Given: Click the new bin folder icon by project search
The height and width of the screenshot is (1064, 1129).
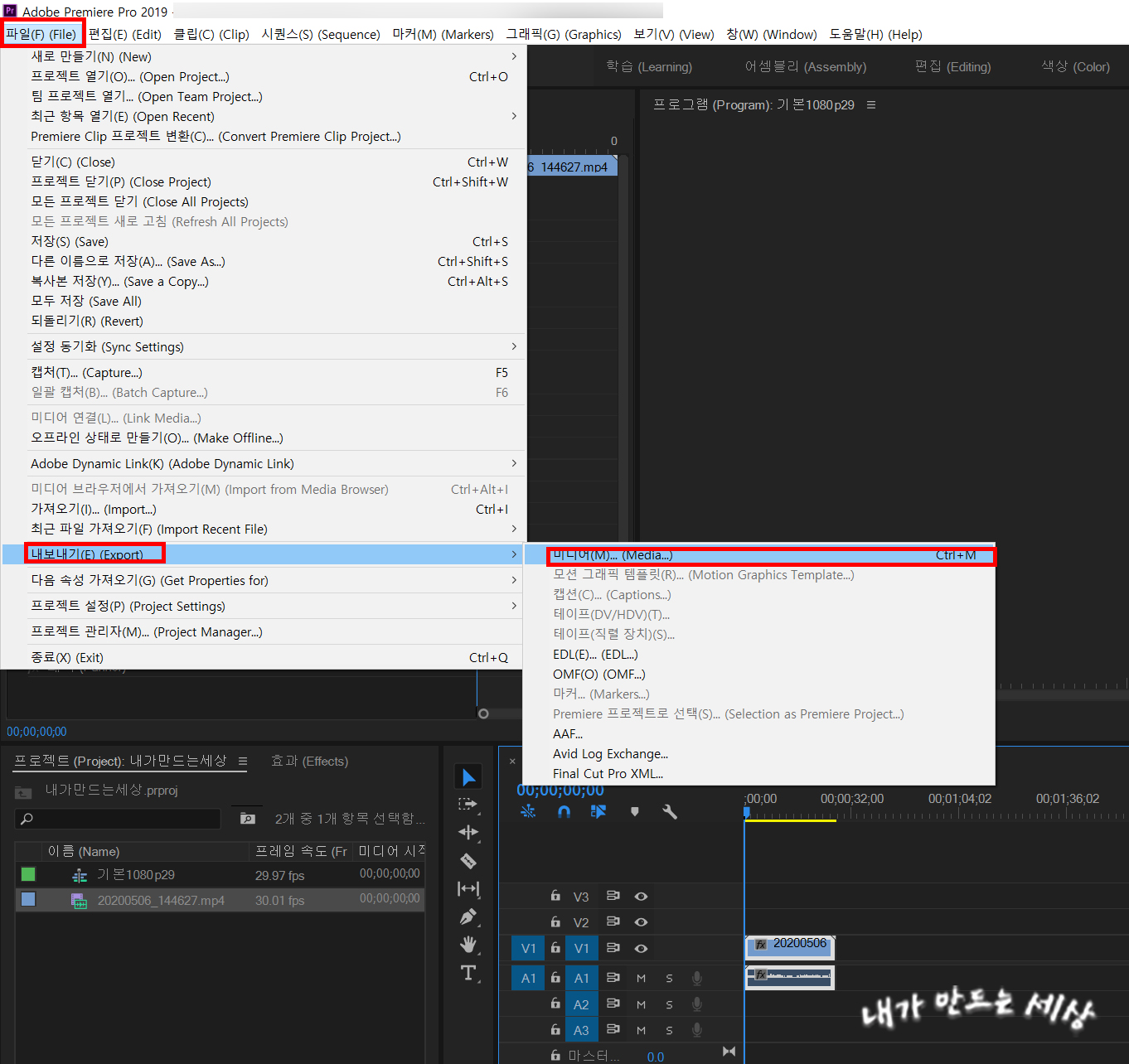Looking at the screenshot, I should 248,818.
